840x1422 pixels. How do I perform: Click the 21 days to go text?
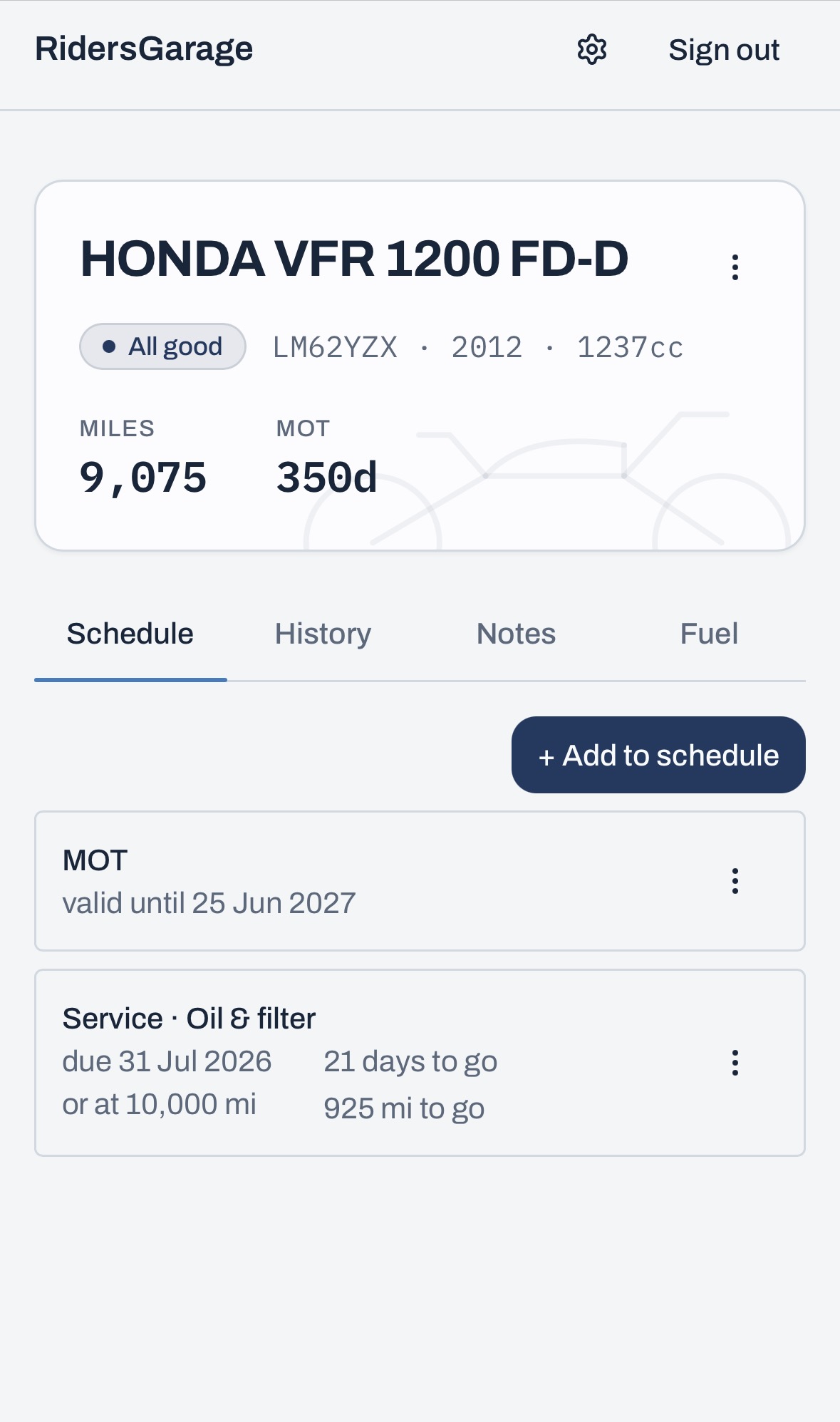click(x=410, y=1062)
